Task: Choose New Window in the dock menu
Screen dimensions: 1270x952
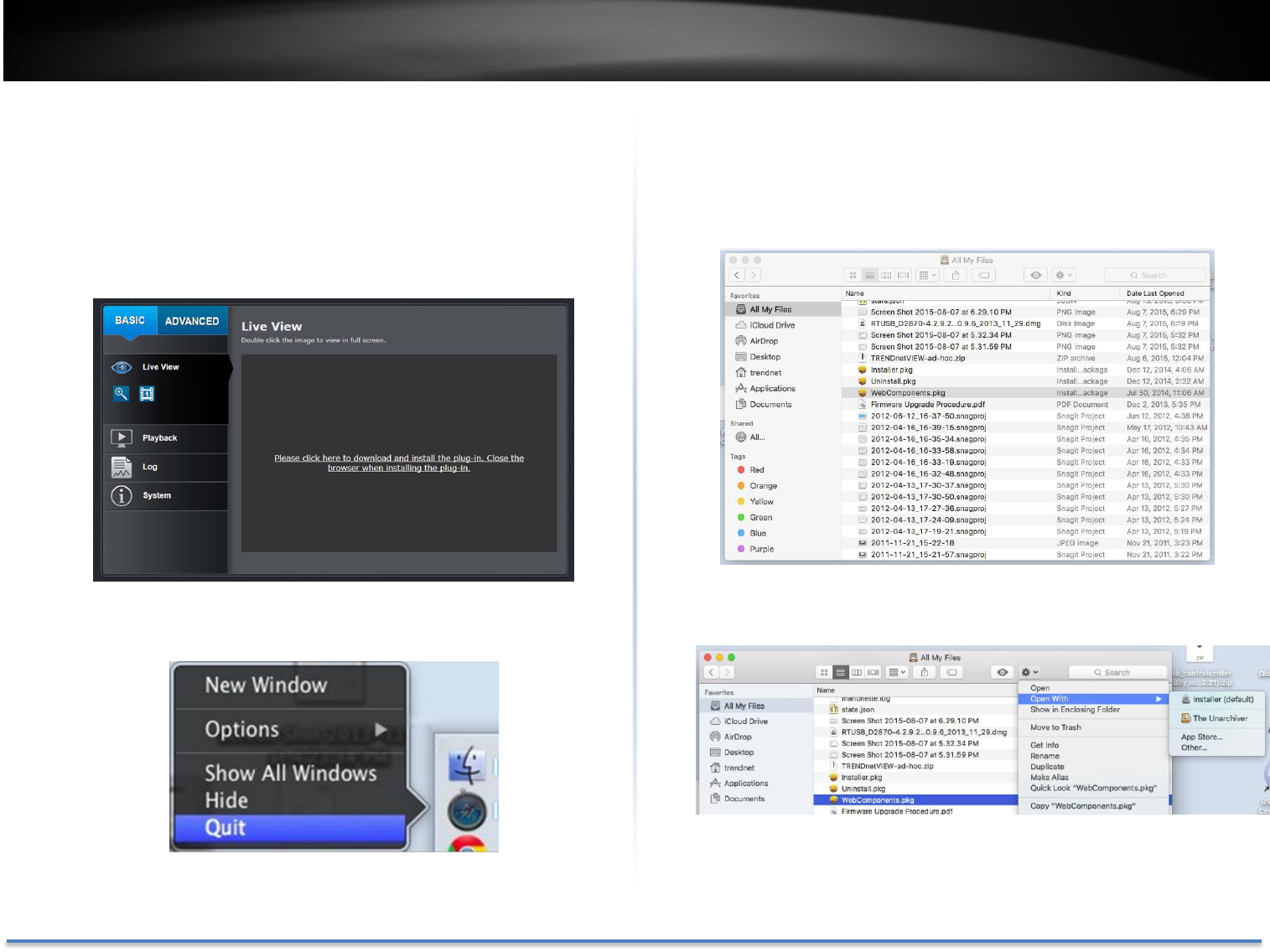Action: 266,686
